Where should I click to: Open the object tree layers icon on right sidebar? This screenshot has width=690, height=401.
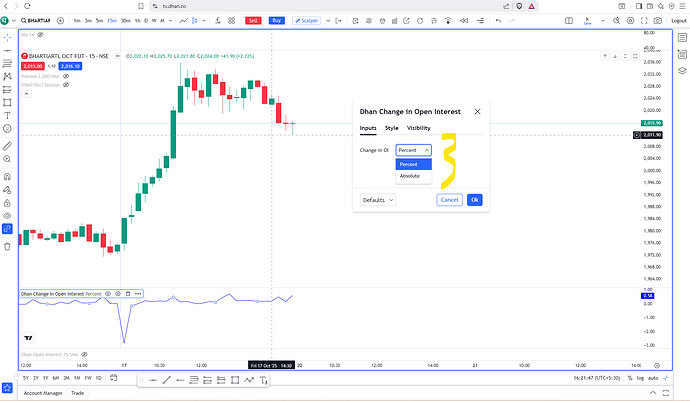coord(682,70)
